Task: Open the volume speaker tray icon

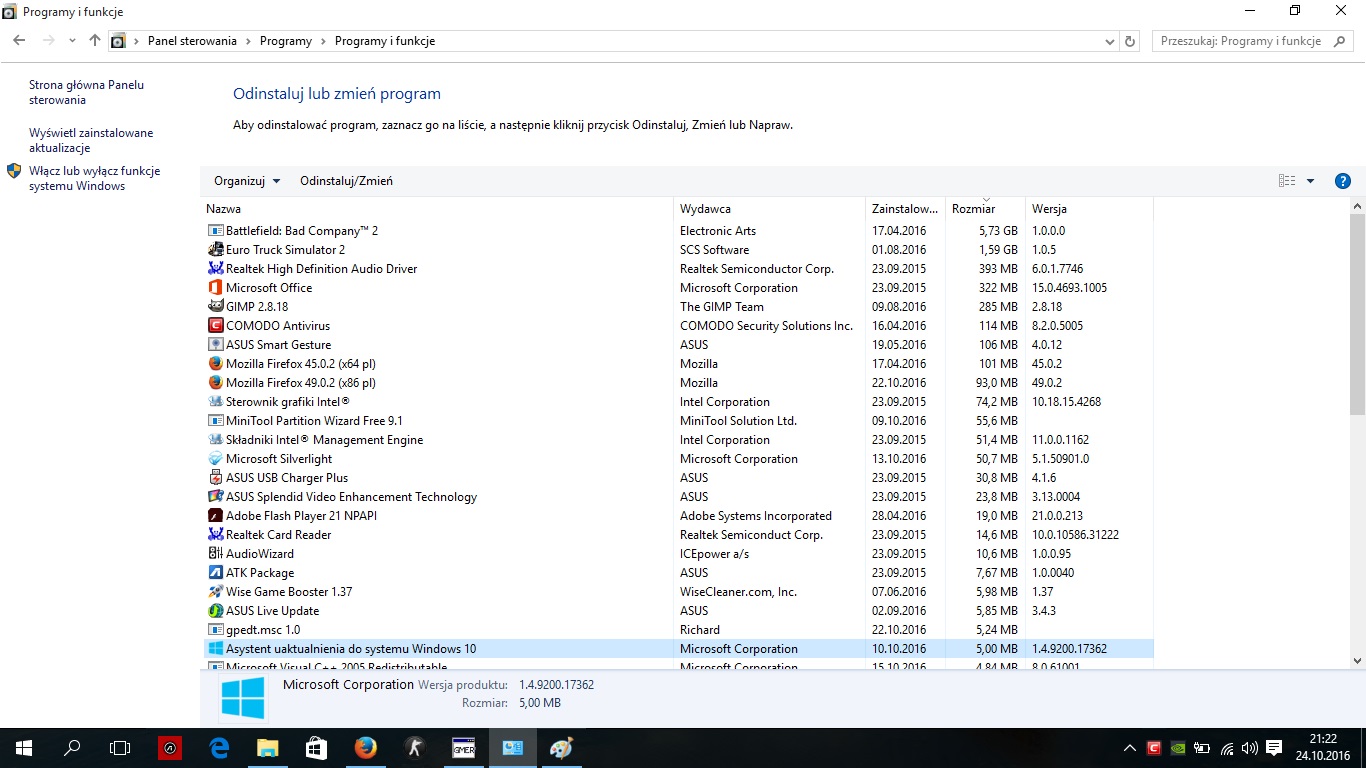Action: (x=1249, y=747)
